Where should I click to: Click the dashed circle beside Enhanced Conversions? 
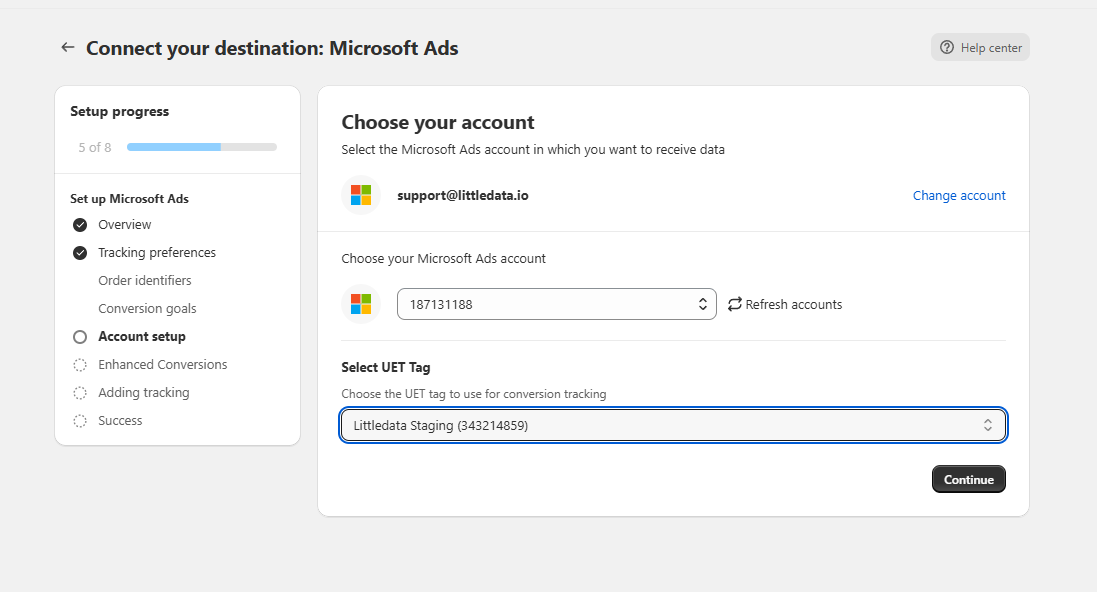[80, 365]
